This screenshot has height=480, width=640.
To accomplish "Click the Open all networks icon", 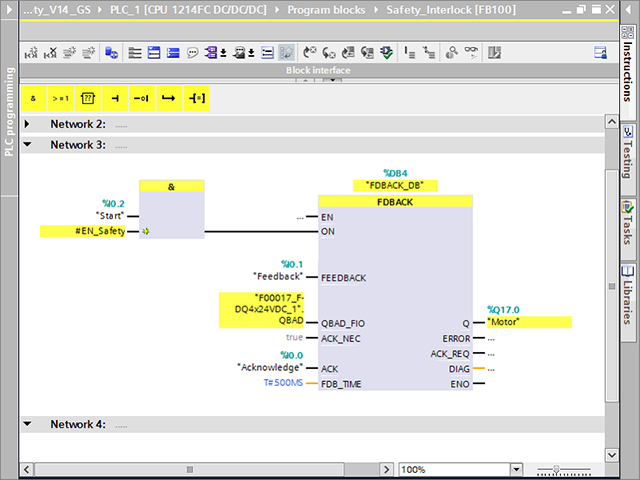I will [x=135, y=53].
